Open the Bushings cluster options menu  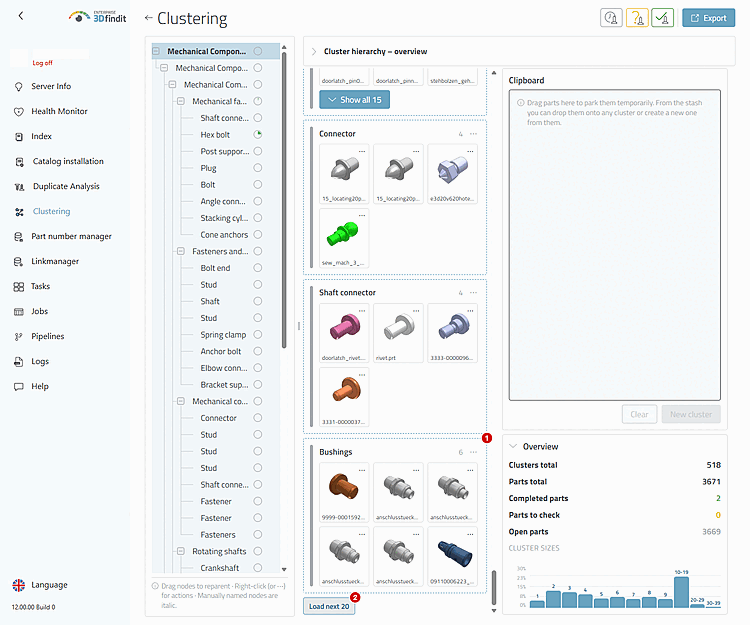point(473,452)
